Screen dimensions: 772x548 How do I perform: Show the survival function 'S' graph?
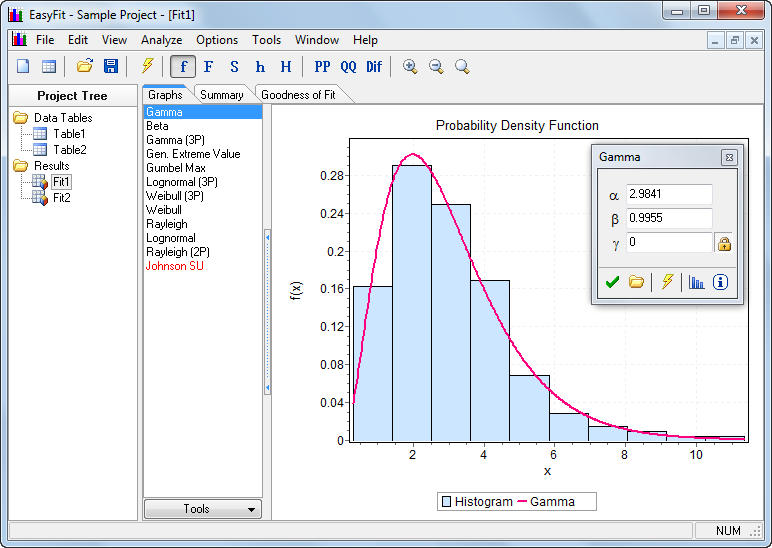tap(234, 67)
